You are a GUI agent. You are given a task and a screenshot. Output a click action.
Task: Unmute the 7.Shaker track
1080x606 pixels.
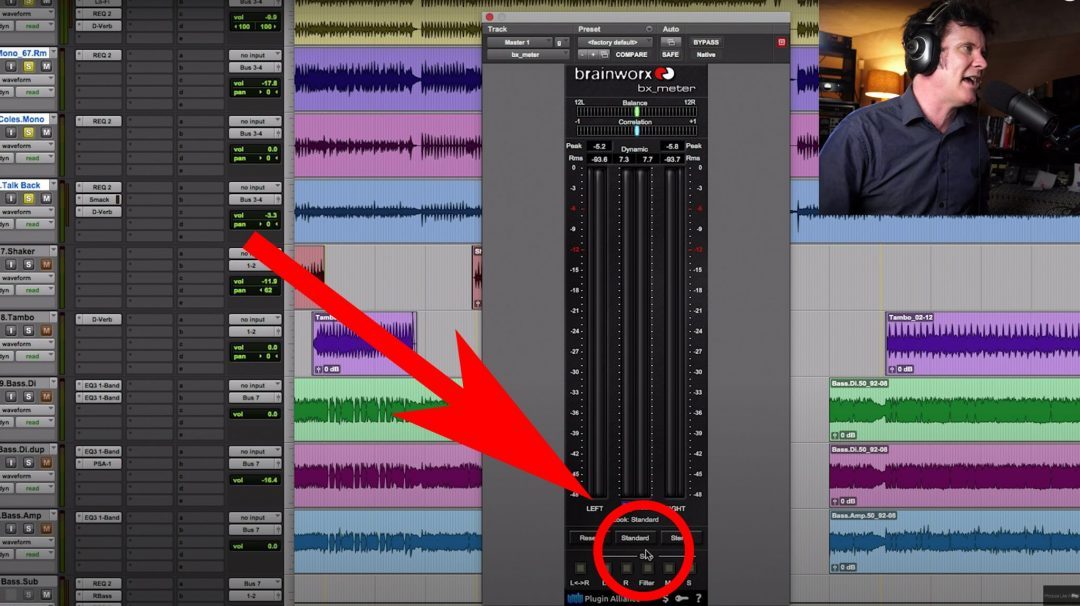pyautogui.click(x=46, y=264)
